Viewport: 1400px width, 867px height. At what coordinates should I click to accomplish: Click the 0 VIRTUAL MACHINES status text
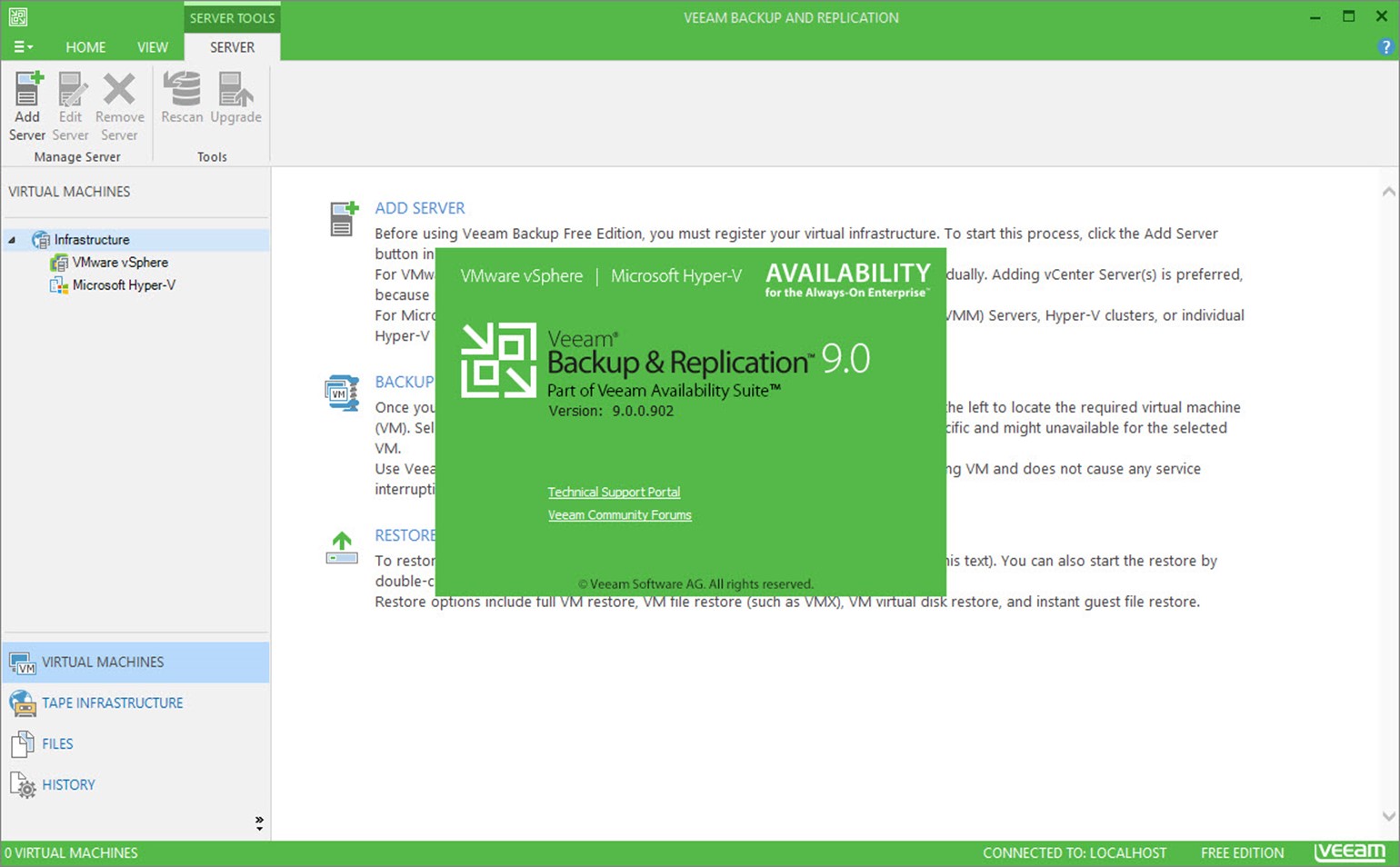(71, 853)
